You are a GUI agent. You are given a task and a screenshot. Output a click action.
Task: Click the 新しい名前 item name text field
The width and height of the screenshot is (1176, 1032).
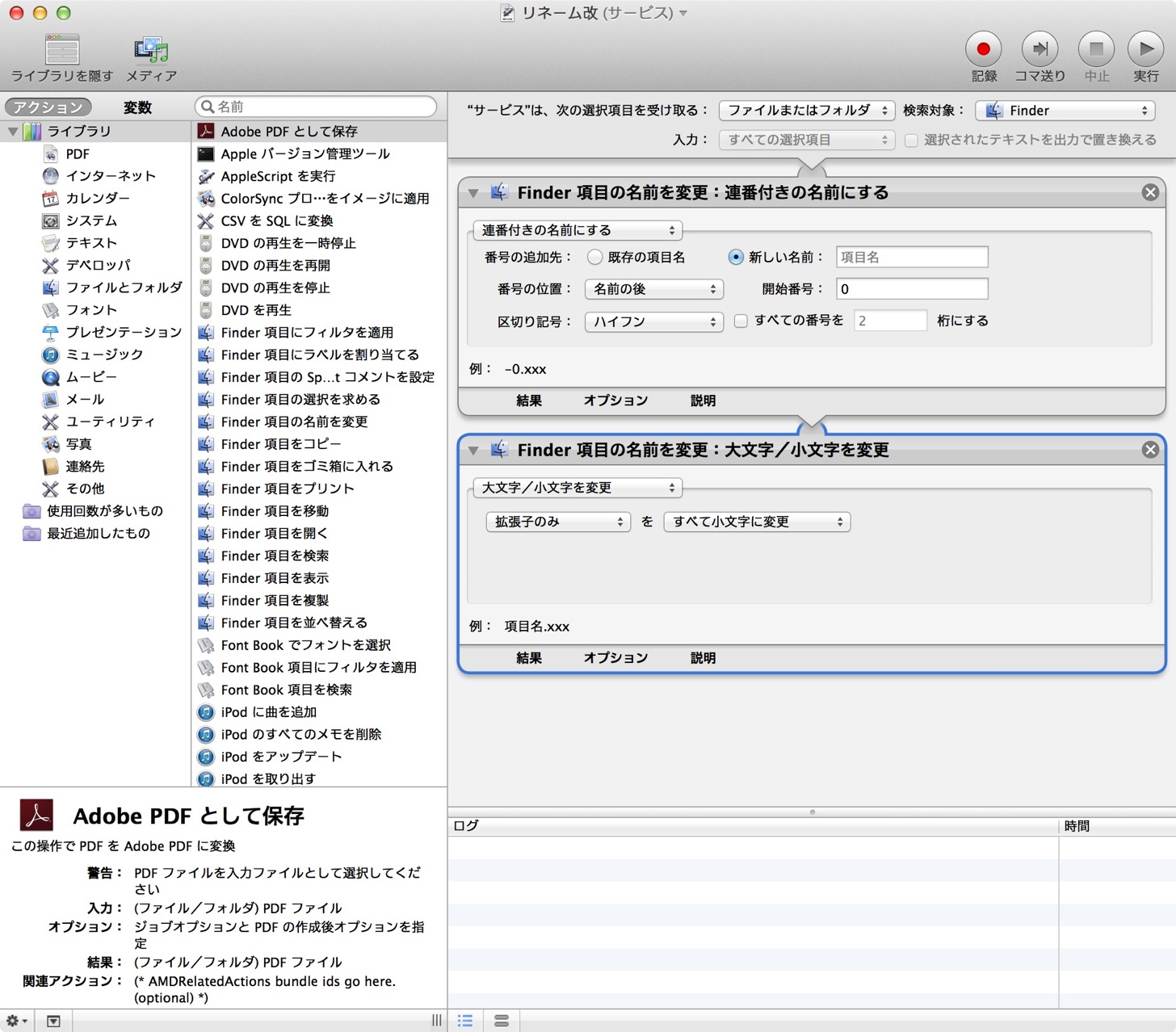[x=912, y=258]
